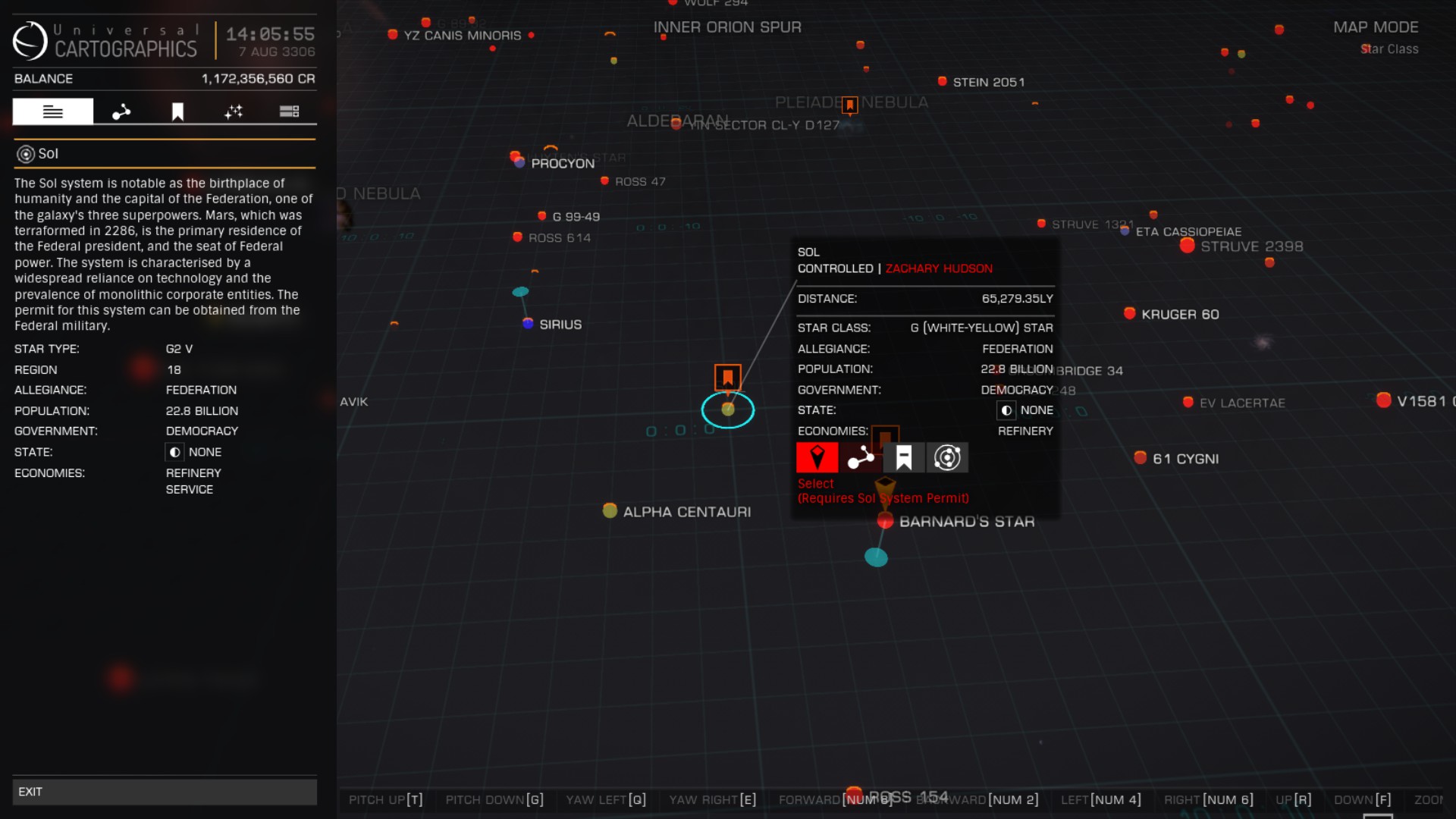
Task: Select the EV Lacertae star
Action: pos(1188,402)
